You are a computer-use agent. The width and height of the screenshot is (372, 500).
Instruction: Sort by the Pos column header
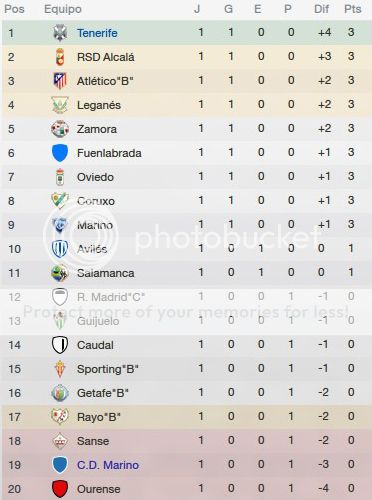[14, 9]
